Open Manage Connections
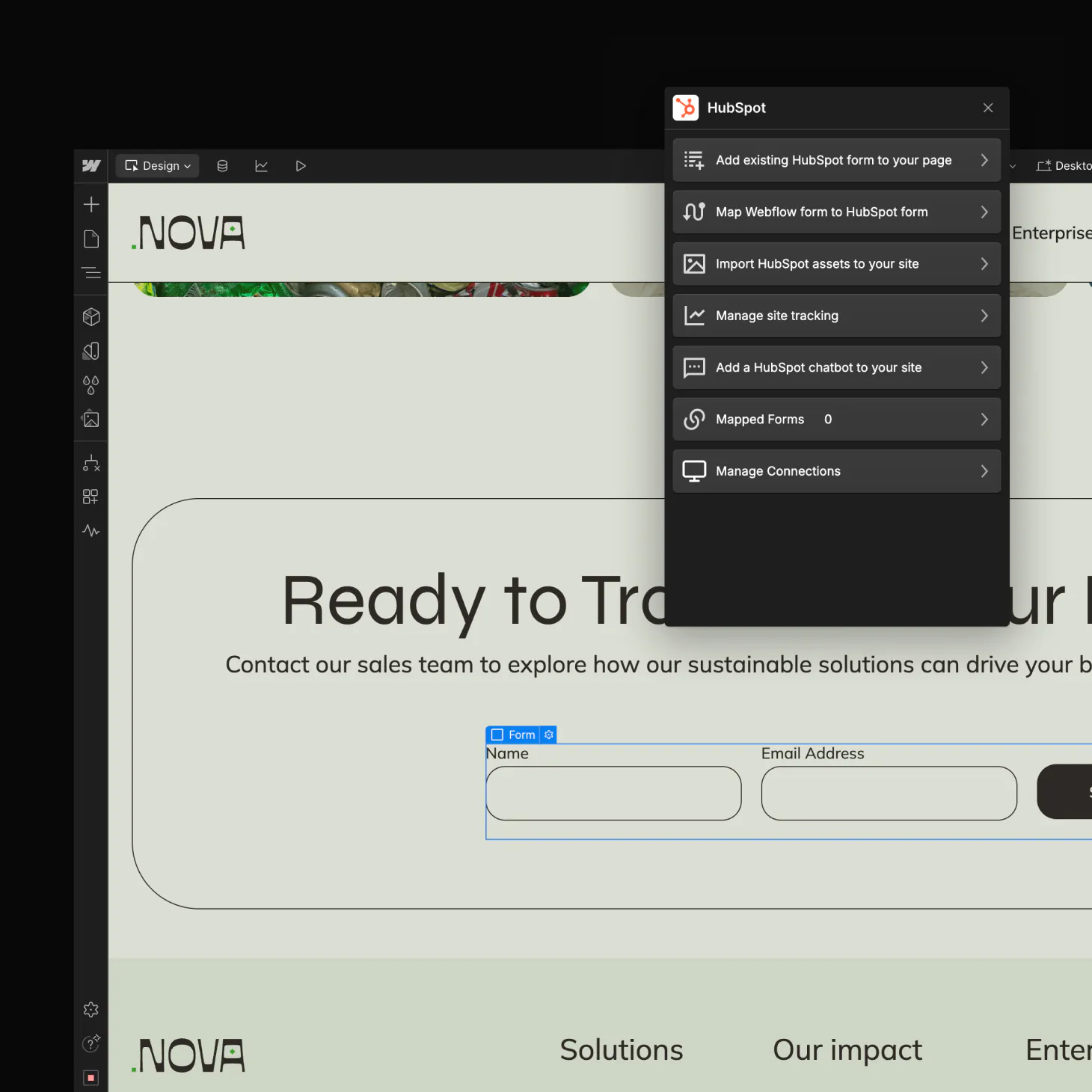Image resolution: width=1092 pixels, height=1092 pixels. pyautogui.click(x=836, y=471)
